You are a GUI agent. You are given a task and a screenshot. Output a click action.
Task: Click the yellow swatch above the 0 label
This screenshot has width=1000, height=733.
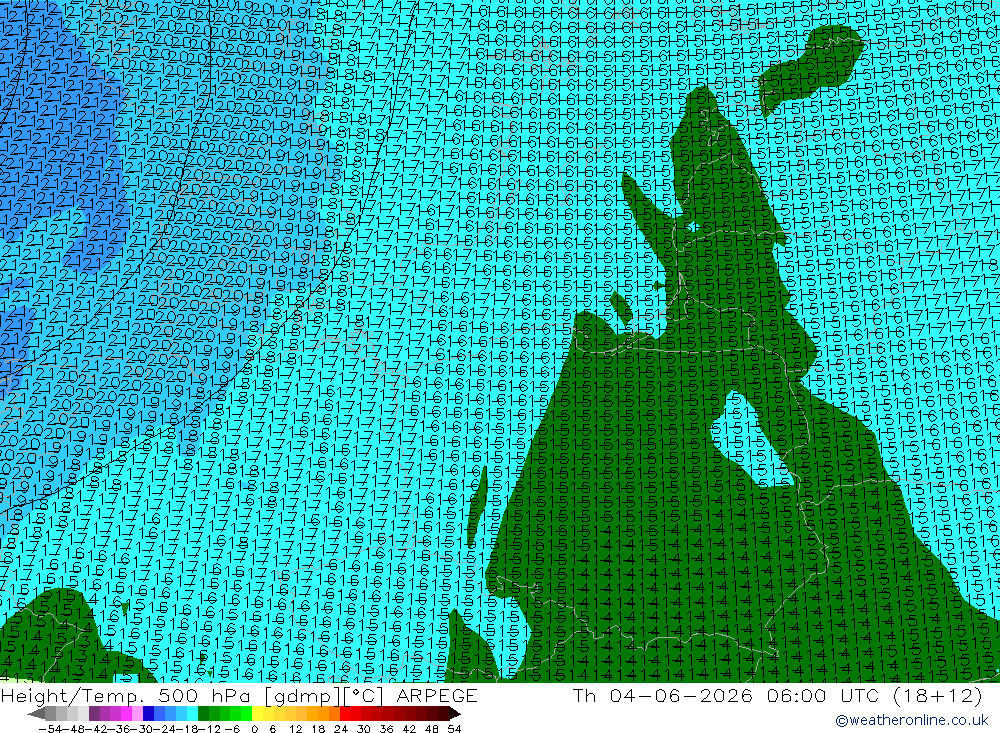pyautogui.click(x=258, y=714)
